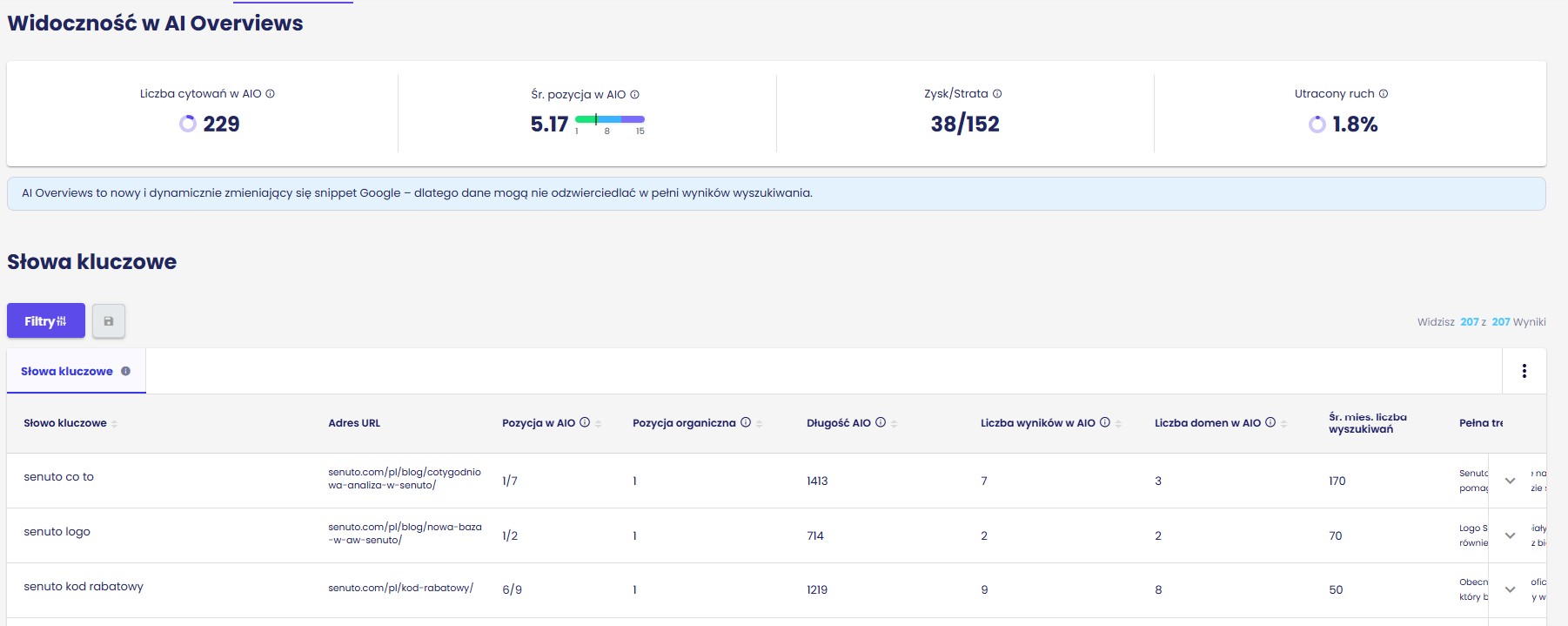Click the Adres URL column header
This screenshot has width=1568, height=626.
[x=354, y=423]
